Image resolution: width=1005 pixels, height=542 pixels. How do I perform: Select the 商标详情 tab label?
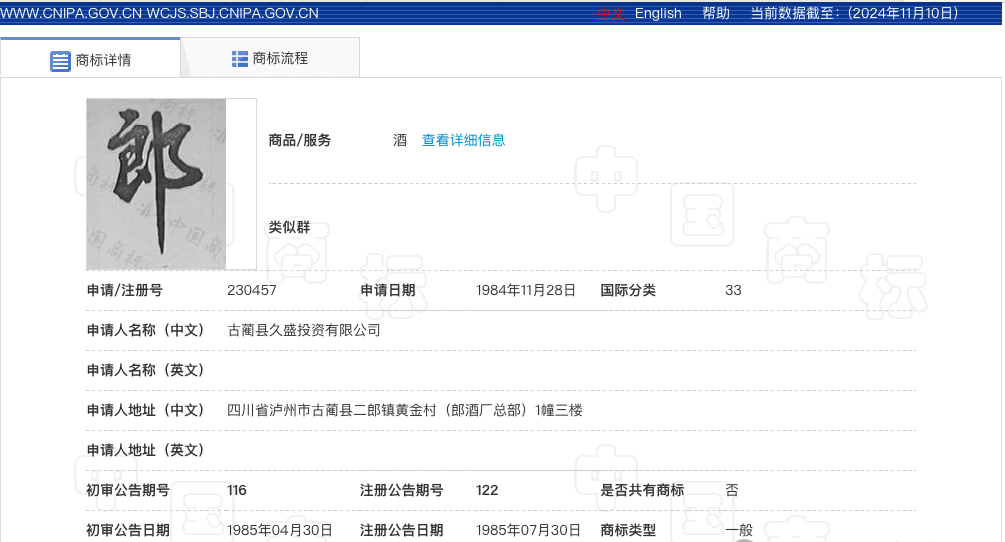pyautogui.click(x=103, y=60)
